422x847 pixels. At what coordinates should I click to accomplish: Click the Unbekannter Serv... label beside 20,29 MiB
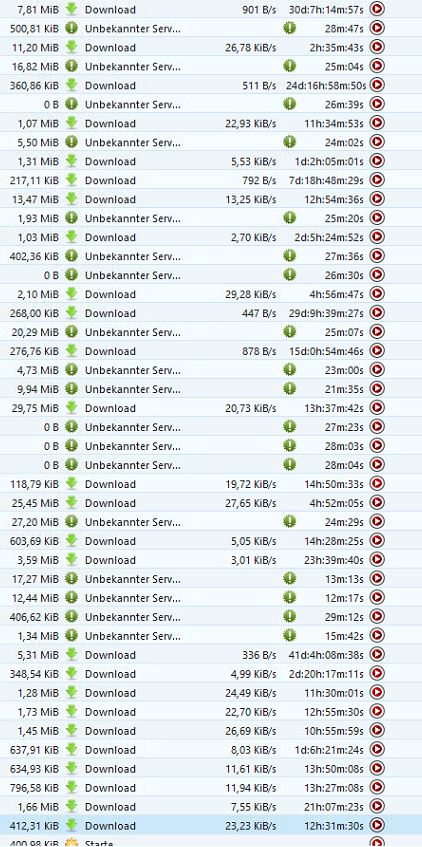(x=132, y=332)
